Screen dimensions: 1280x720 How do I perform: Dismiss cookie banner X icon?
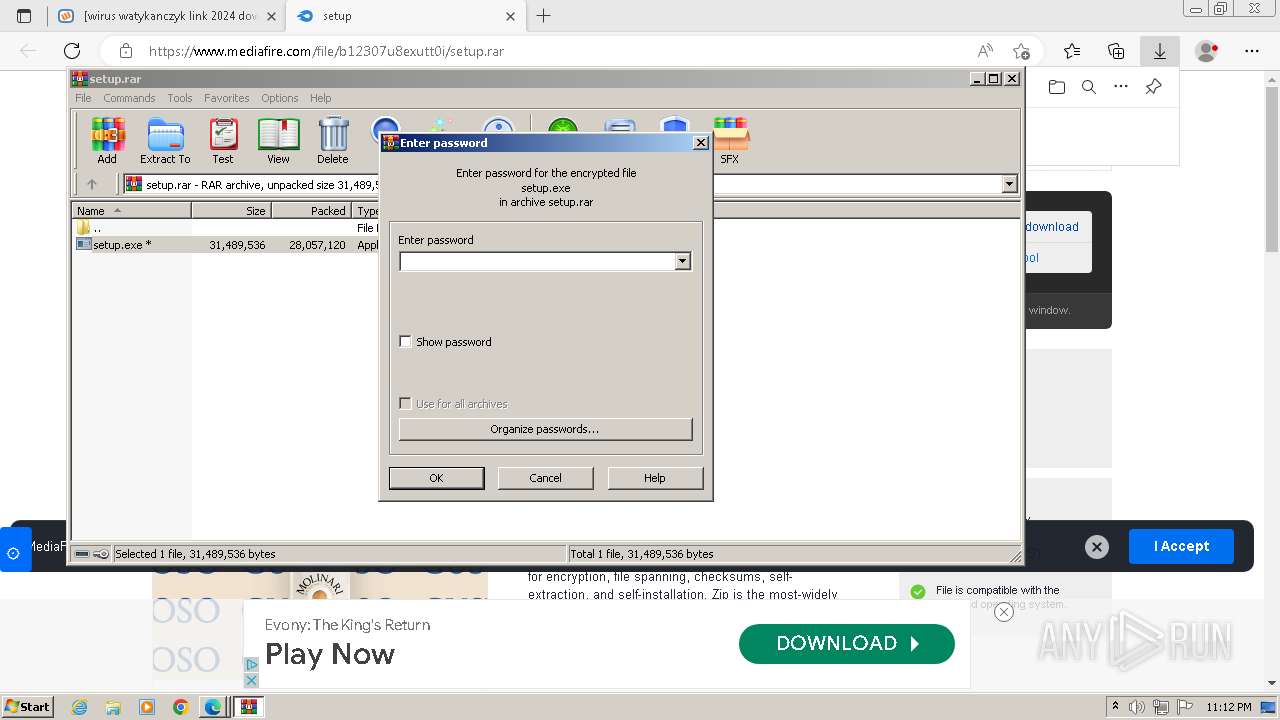[1097, 546]
